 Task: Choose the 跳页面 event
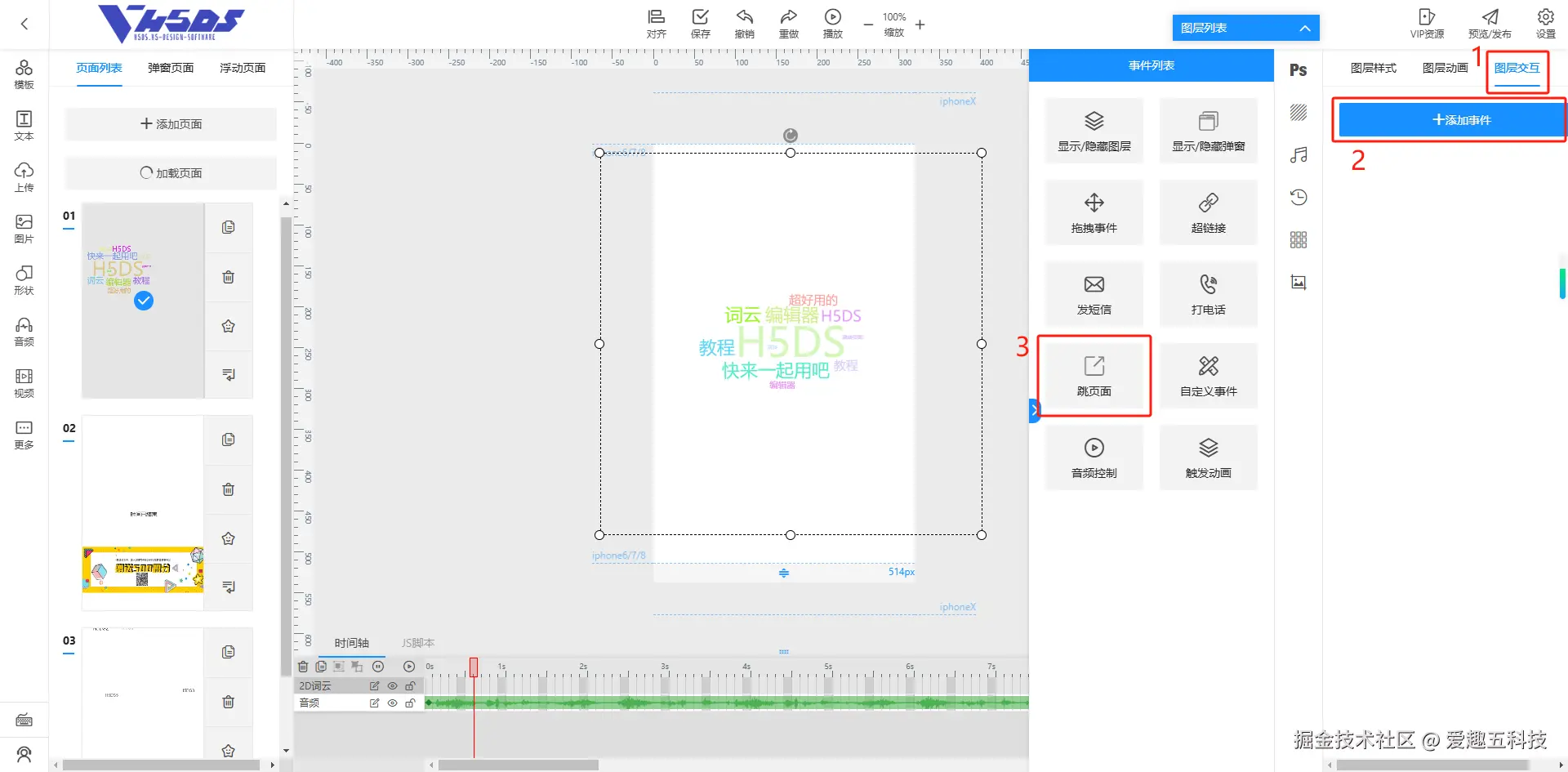[x=1094, y=376]
